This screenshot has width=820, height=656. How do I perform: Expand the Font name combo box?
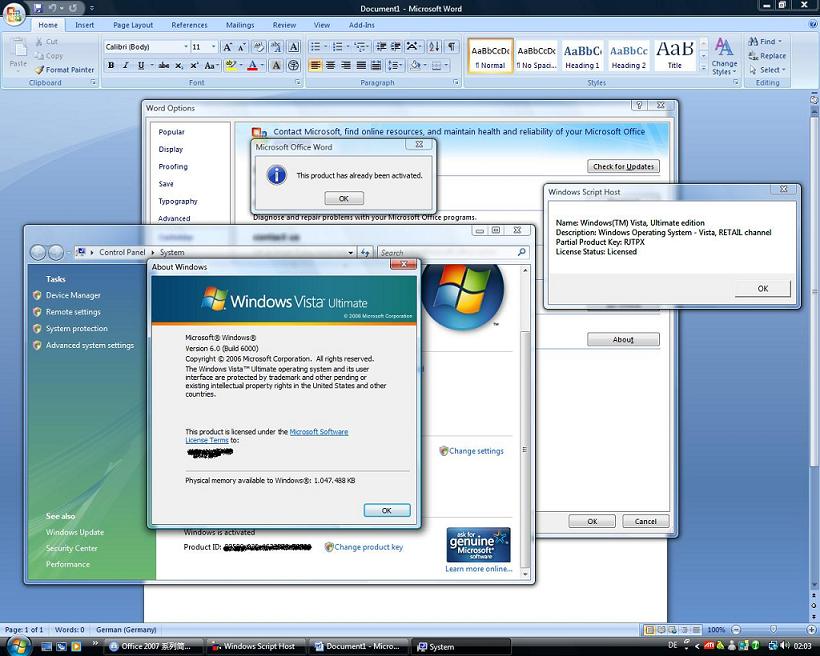pyautogui.click(x=186, y=47)
